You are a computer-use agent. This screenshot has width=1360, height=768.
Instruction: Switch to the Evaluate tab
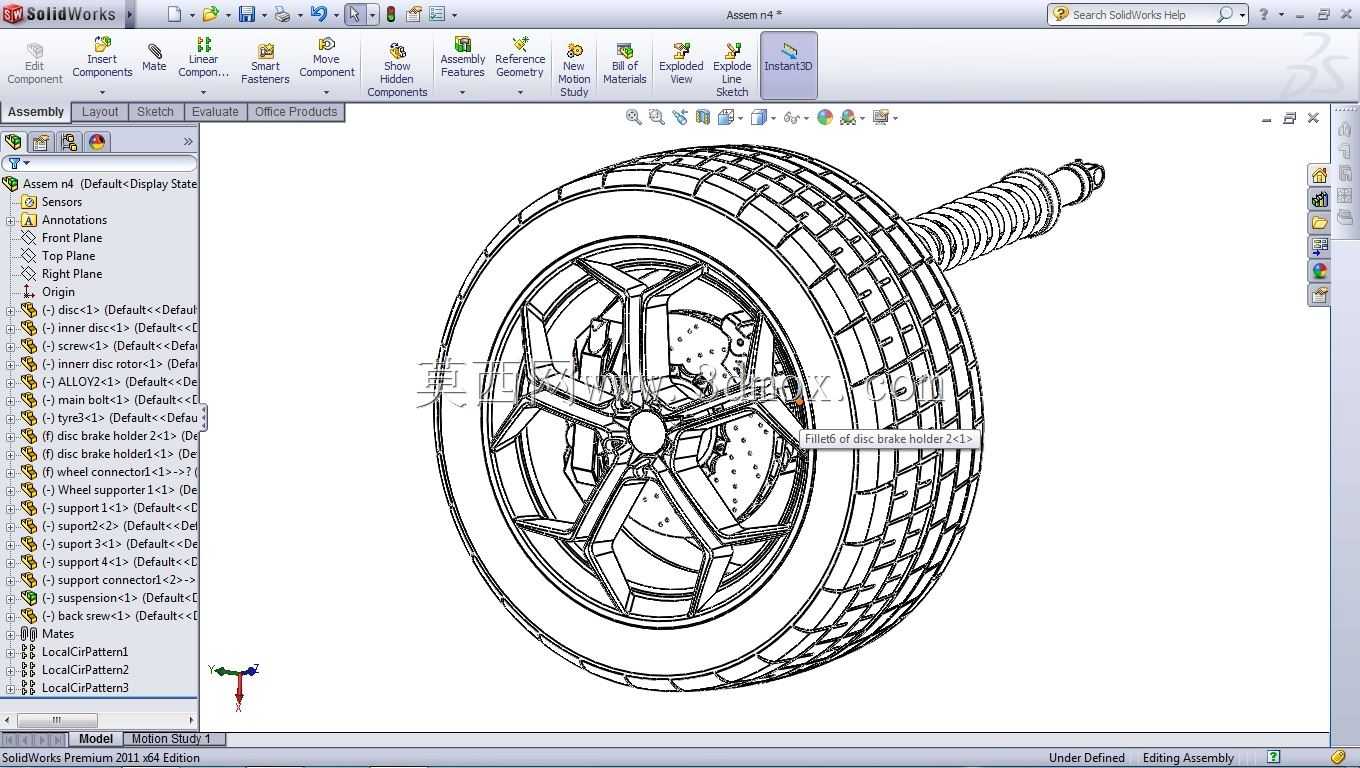[x=215, y=112]
